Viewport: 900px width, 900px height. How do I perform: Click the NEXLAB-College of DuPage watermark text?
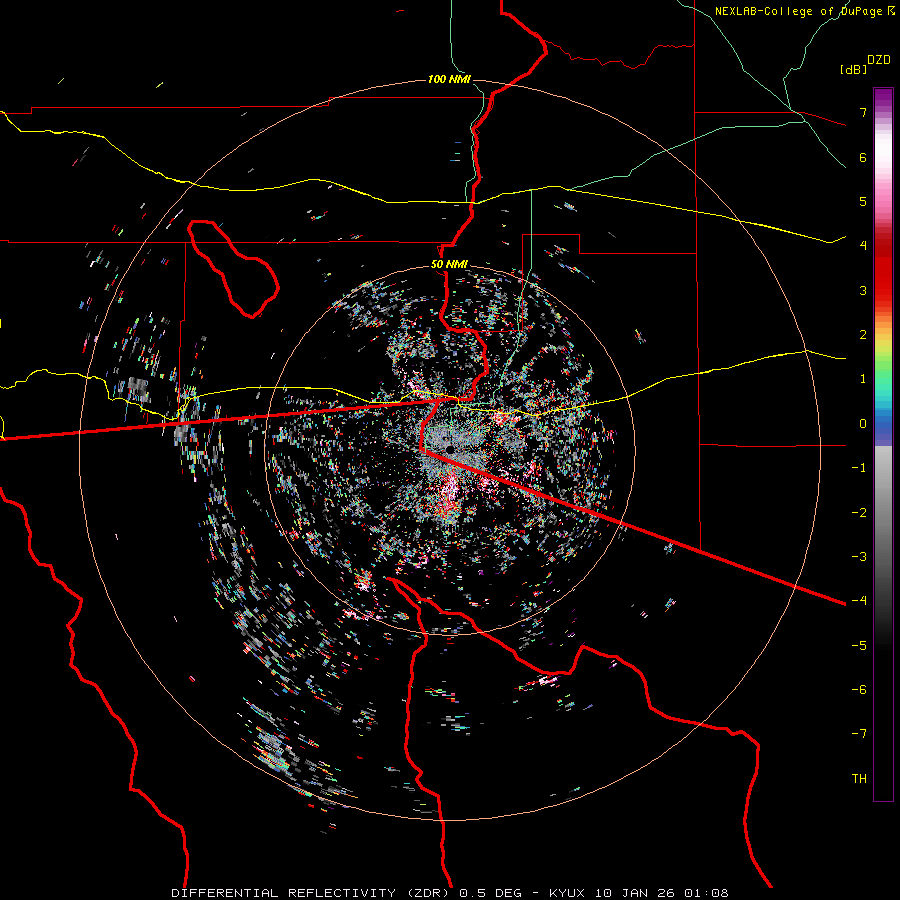(x=798, y=11)
